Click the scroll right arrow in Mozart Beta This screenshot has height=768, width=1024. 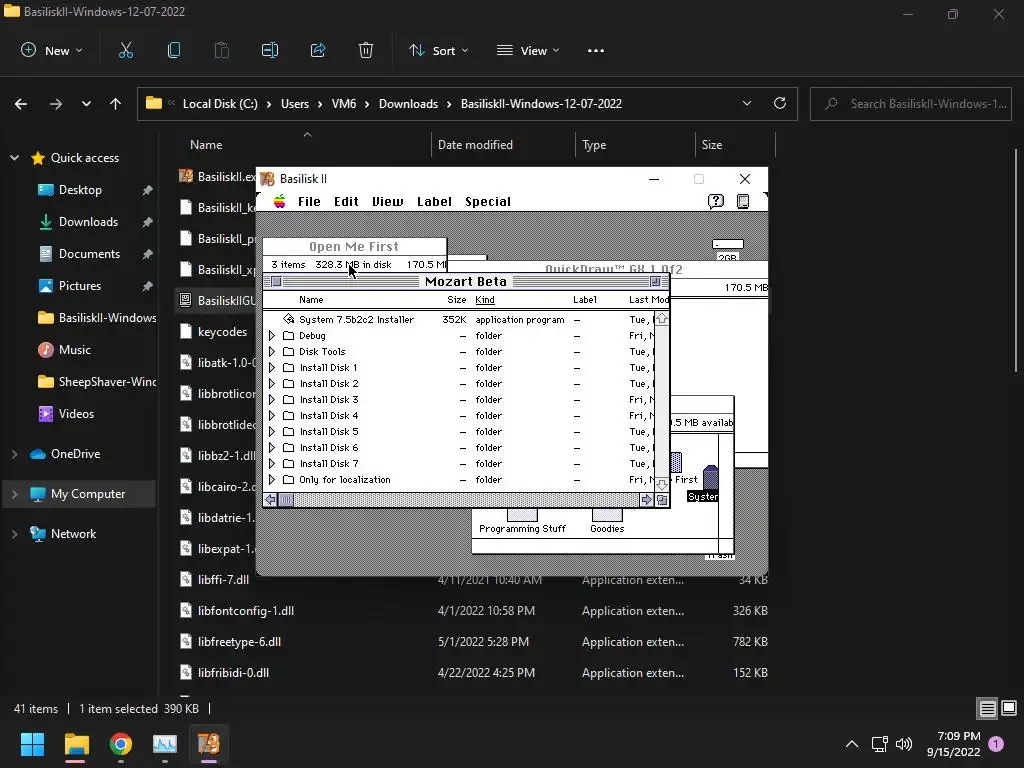coord(647,500)
